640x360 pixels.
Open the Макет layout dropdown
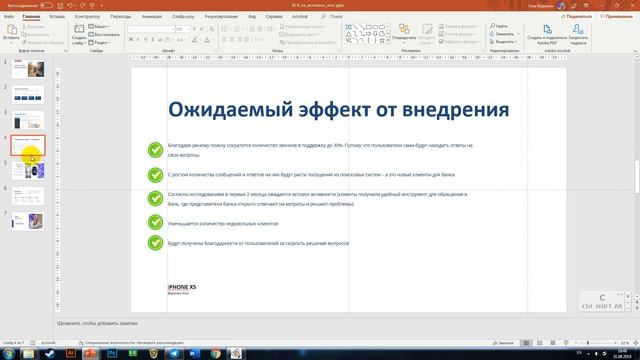[x=99, y=27]
